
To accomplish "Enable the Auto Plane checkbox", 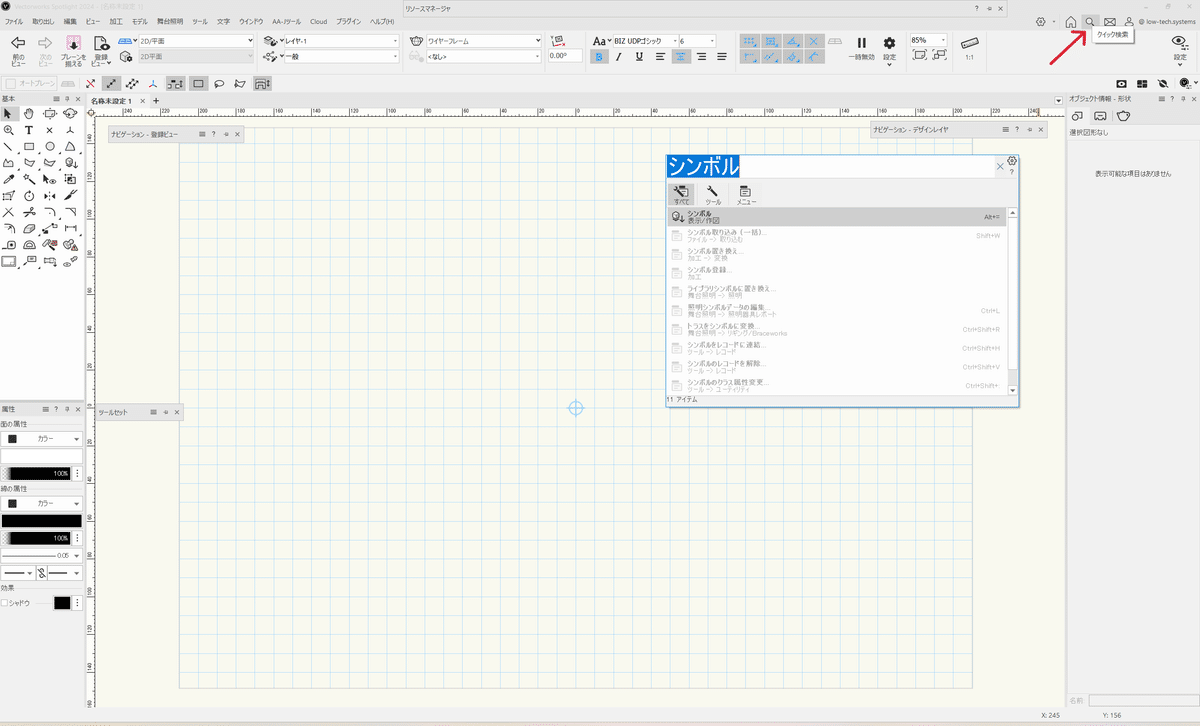I will [x=9, y=84].
